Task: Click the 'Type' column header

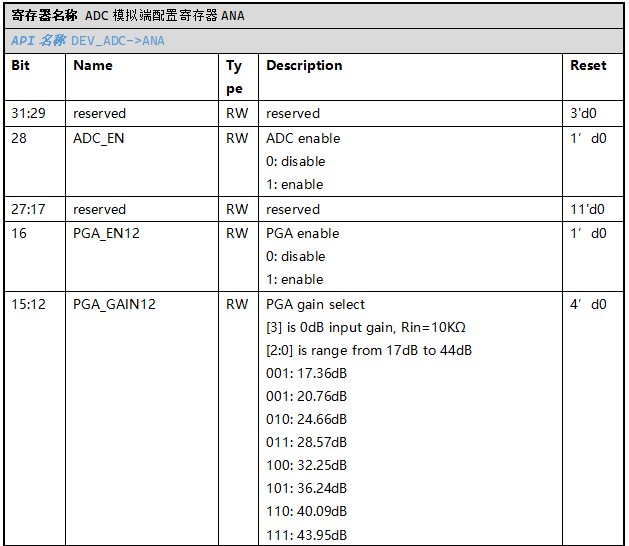Action: (234, 77)
